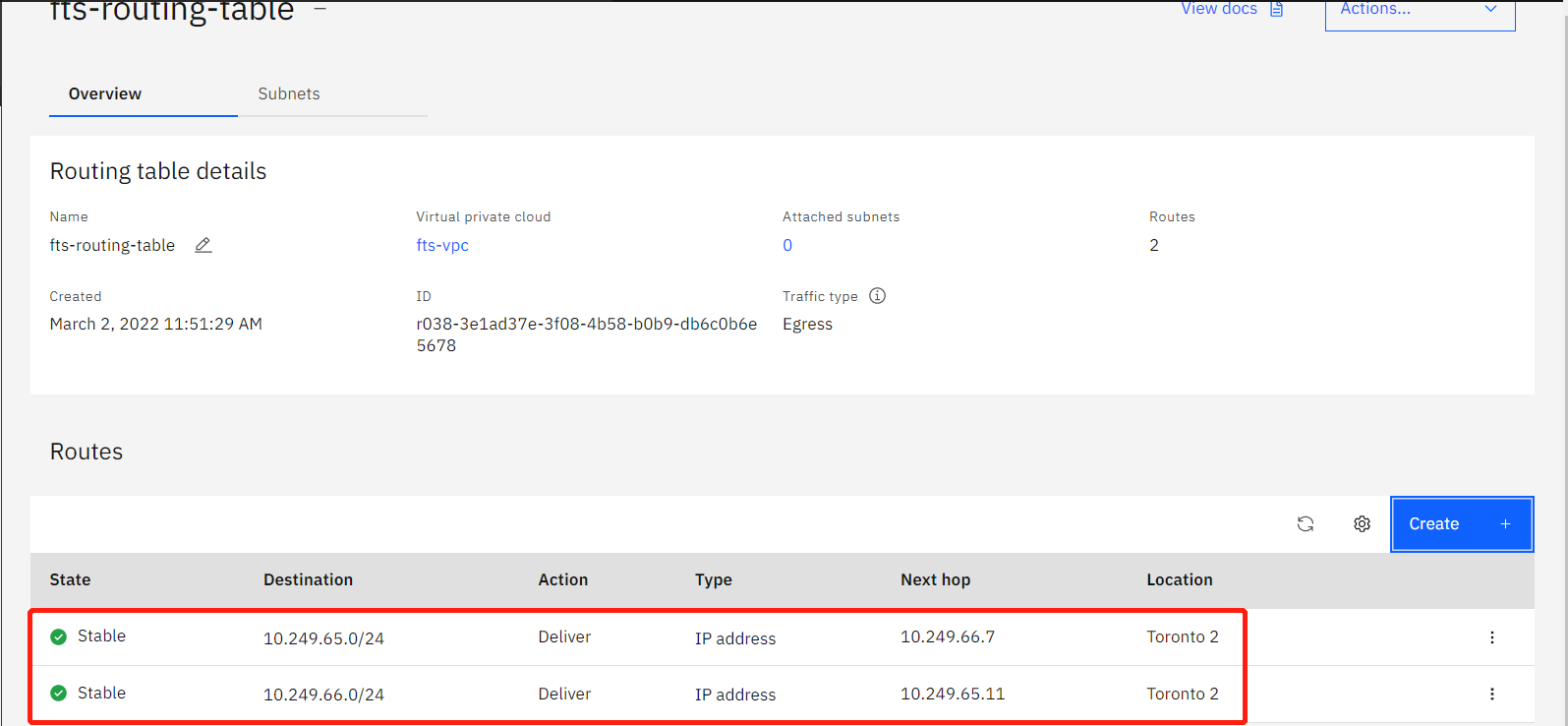Click the Action column header
The image size is (1568, 726).
click(x=563, y=580)
